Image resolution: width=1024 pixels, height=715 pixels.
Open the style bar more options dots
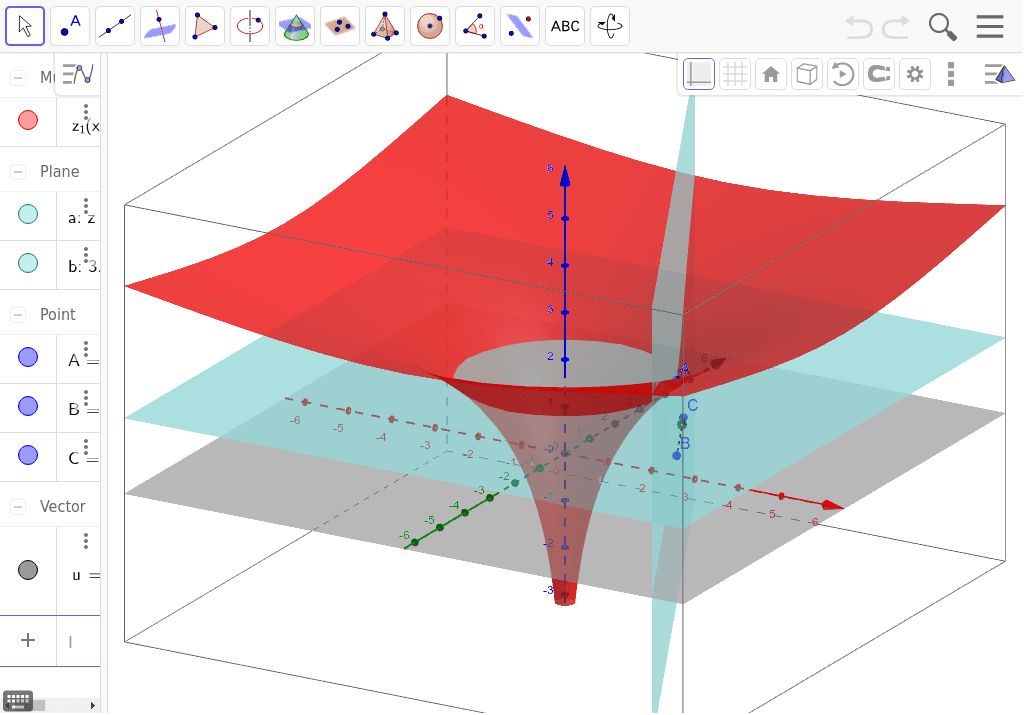[951, 74]
